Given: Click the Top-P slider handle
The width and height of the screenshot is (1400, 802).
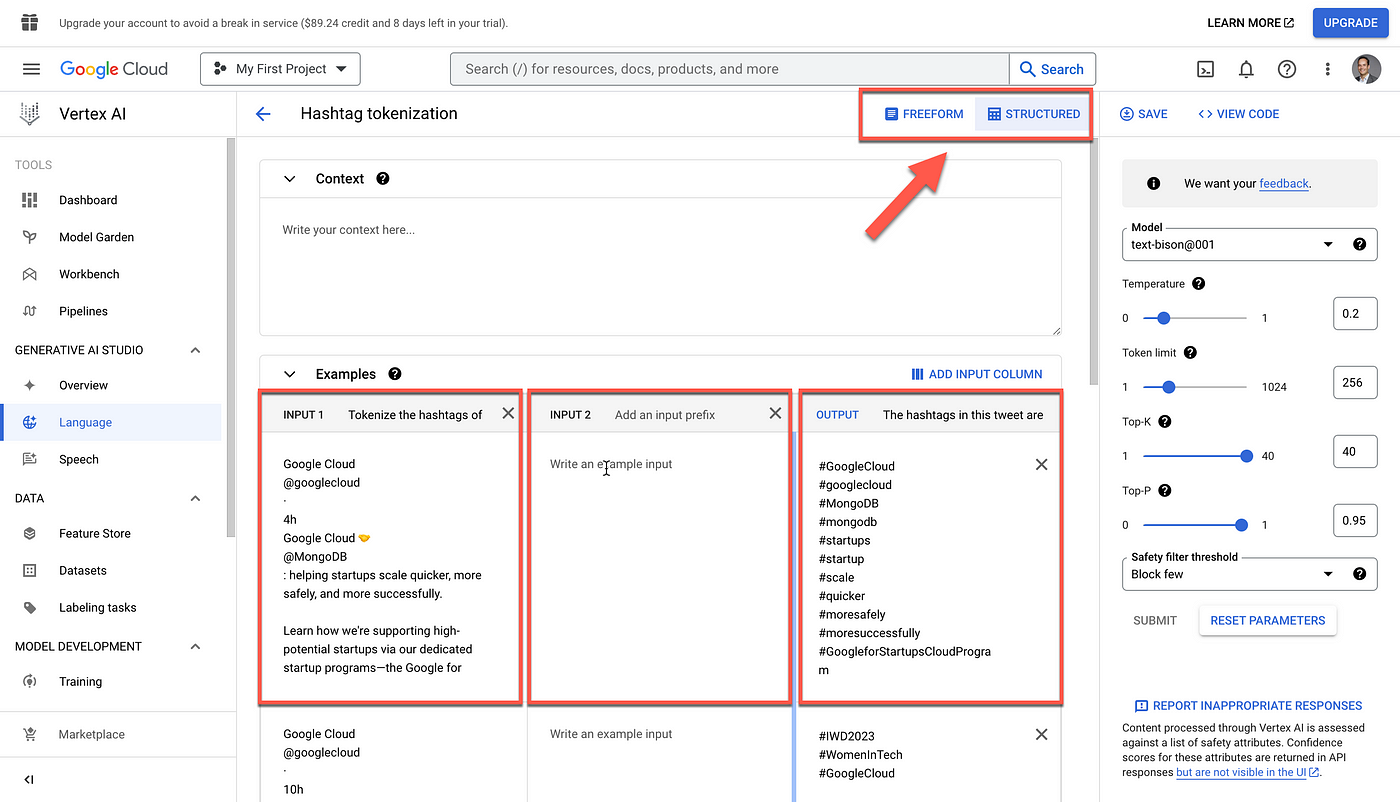Looking at the screenshot, I should point(1241,525).
